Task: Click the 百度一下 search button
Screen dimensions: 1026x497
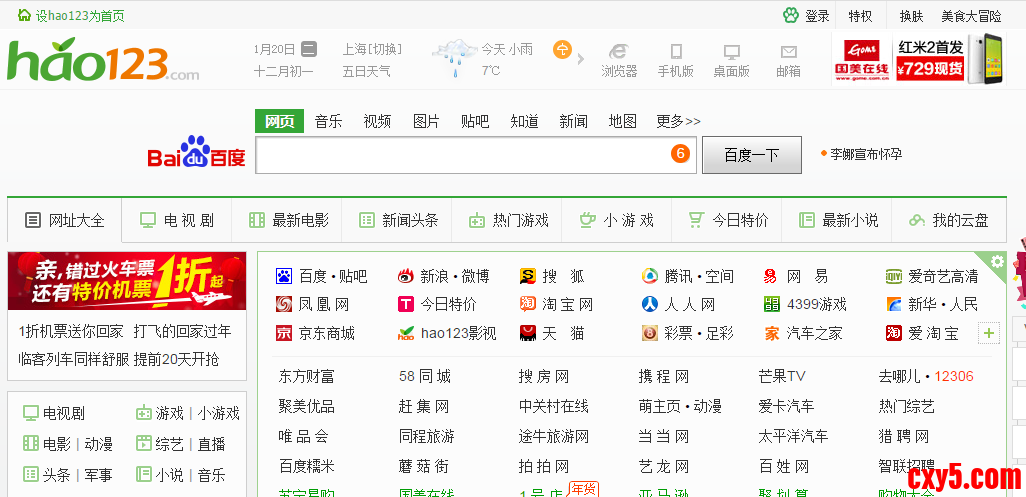Action: point(752,155)
